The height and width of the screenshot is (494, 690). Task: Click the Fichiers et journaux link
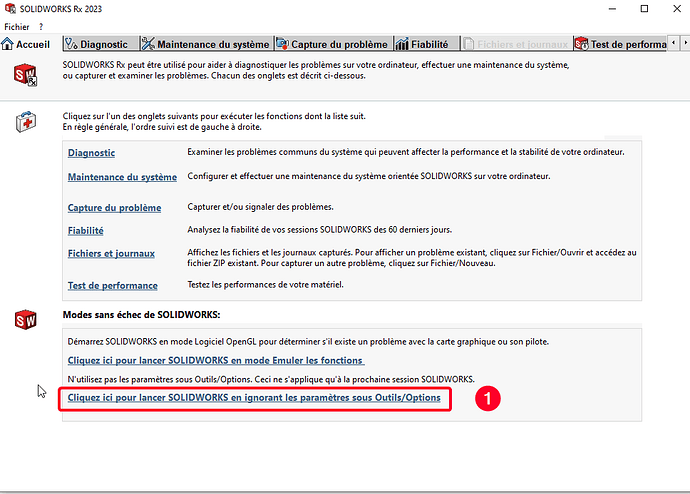[x=111, y=253]
